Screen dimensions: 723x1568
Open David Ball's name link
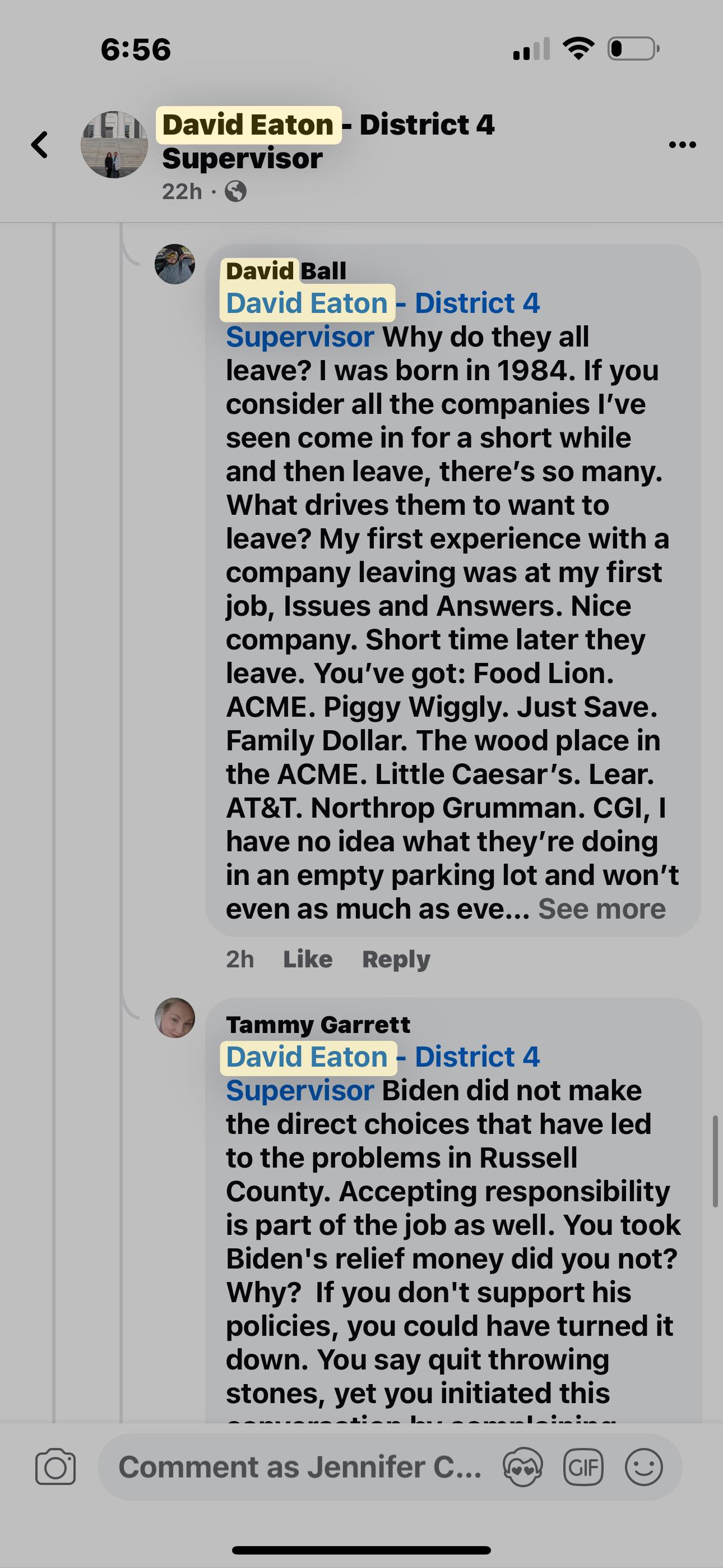pyautogui.click(x=285, y=270)
